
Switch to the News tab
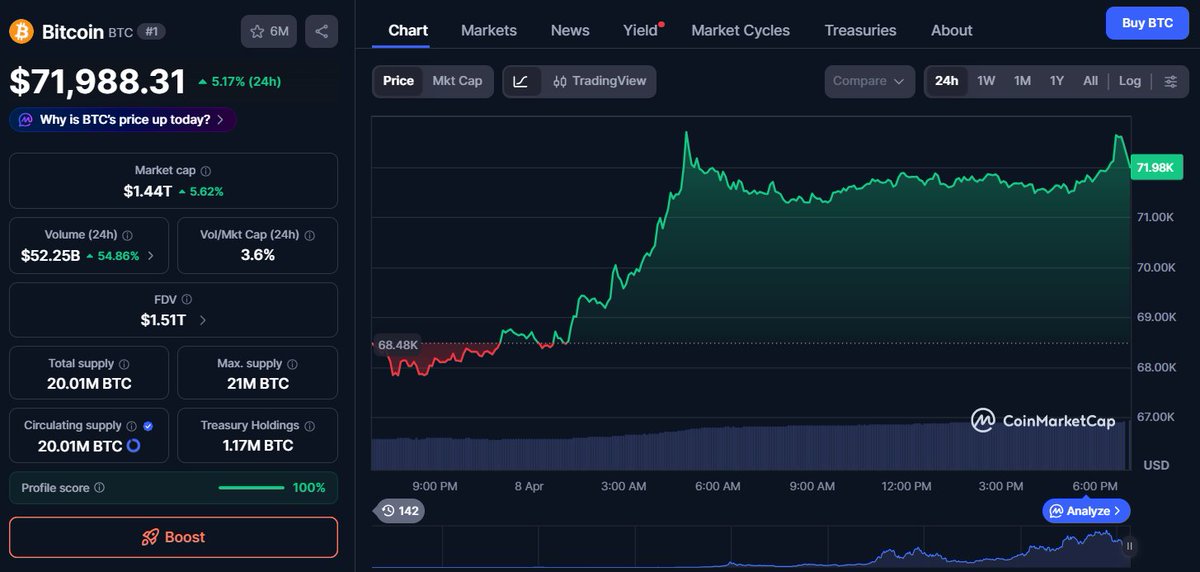coord(570,30)
